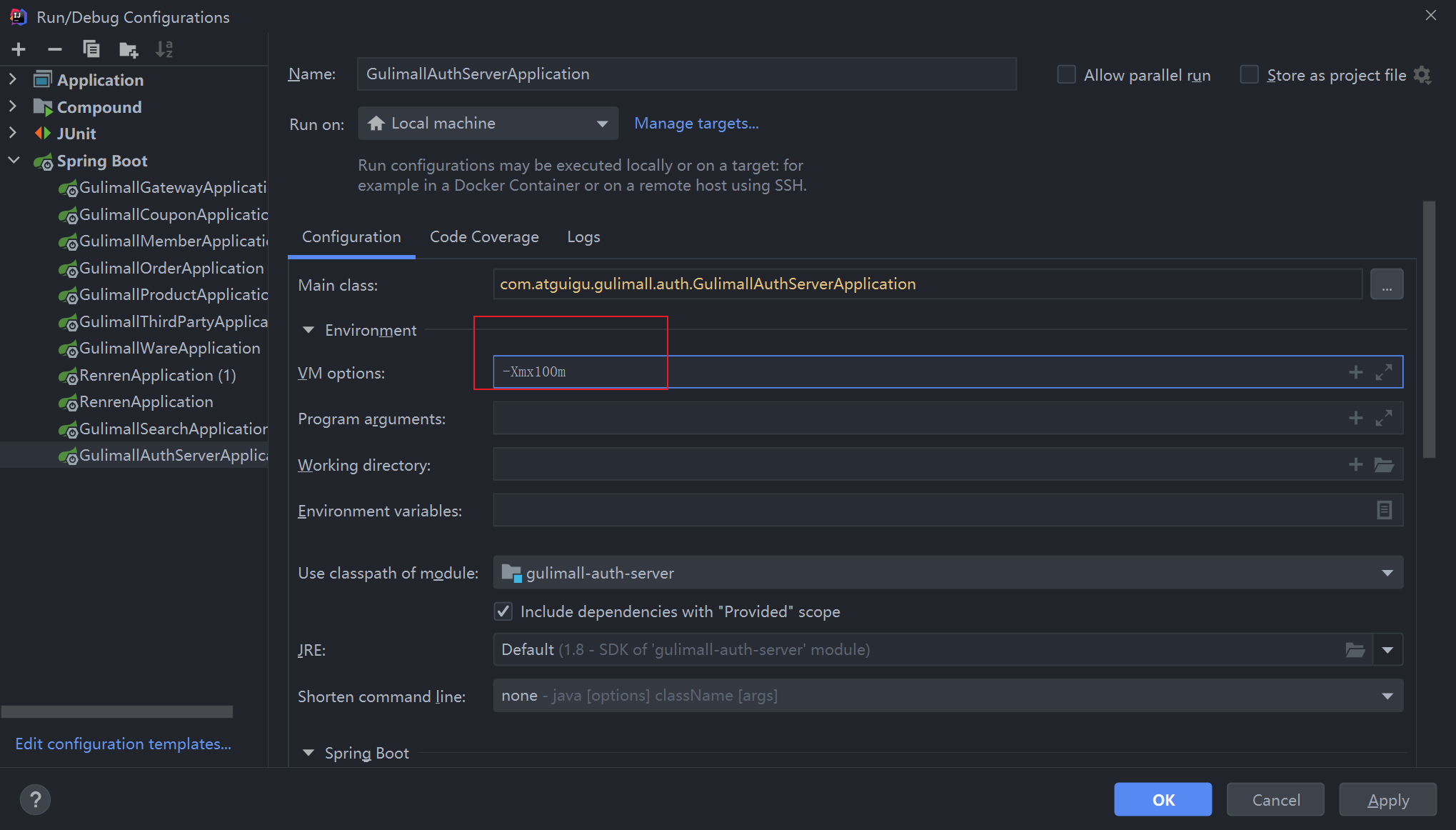Open the Use classpath of module dropdown
This screenshot has width=1456, height=830.
tap(1390, 573)
